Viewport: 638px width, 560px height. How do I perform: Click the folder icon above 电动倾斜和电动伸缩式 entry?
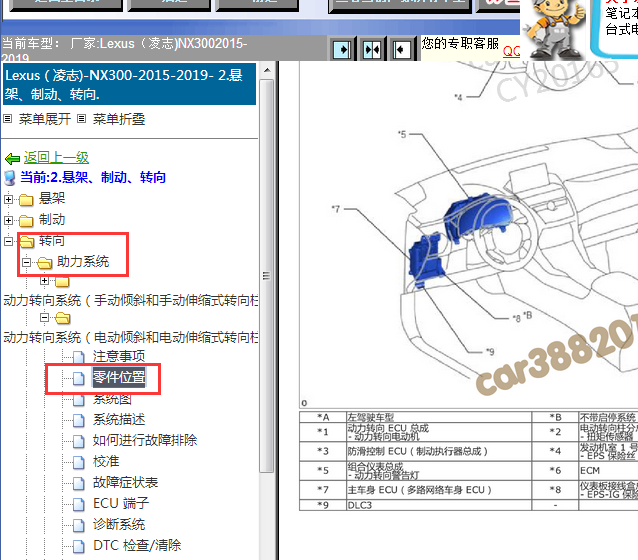(63, 318)
